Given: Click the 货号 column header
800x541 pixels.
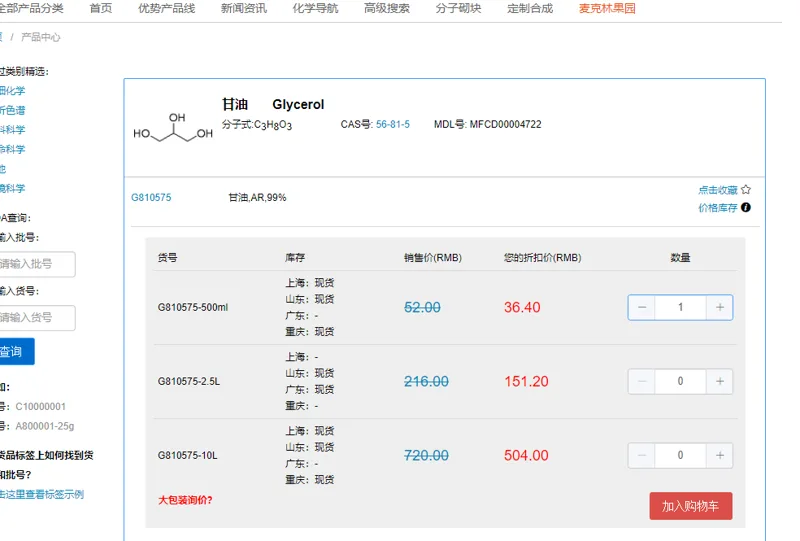Looking at the screenshot, I should tap(167, 258).
